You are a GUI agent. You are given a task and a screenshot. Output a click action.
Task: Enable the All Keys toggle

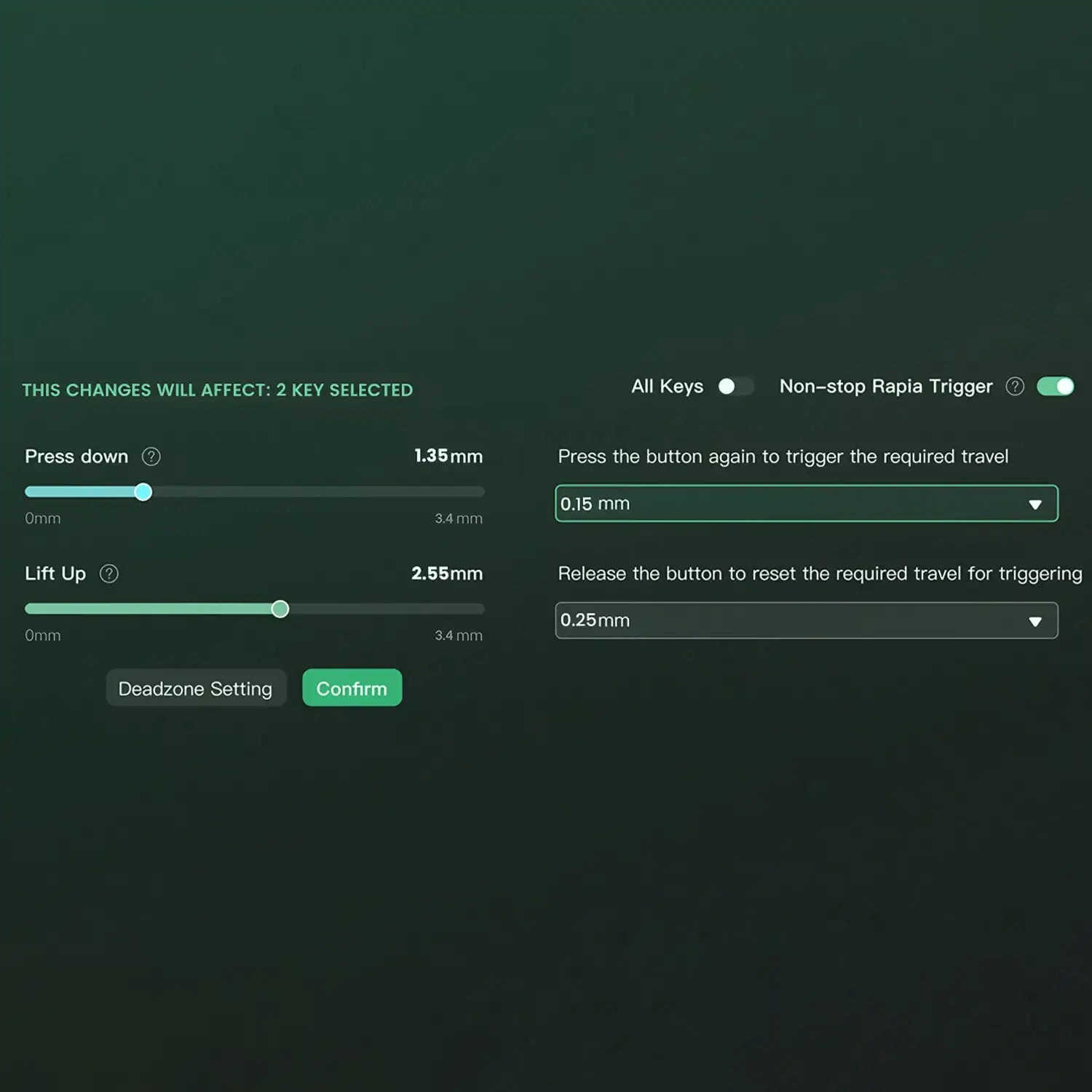point(734,387)
